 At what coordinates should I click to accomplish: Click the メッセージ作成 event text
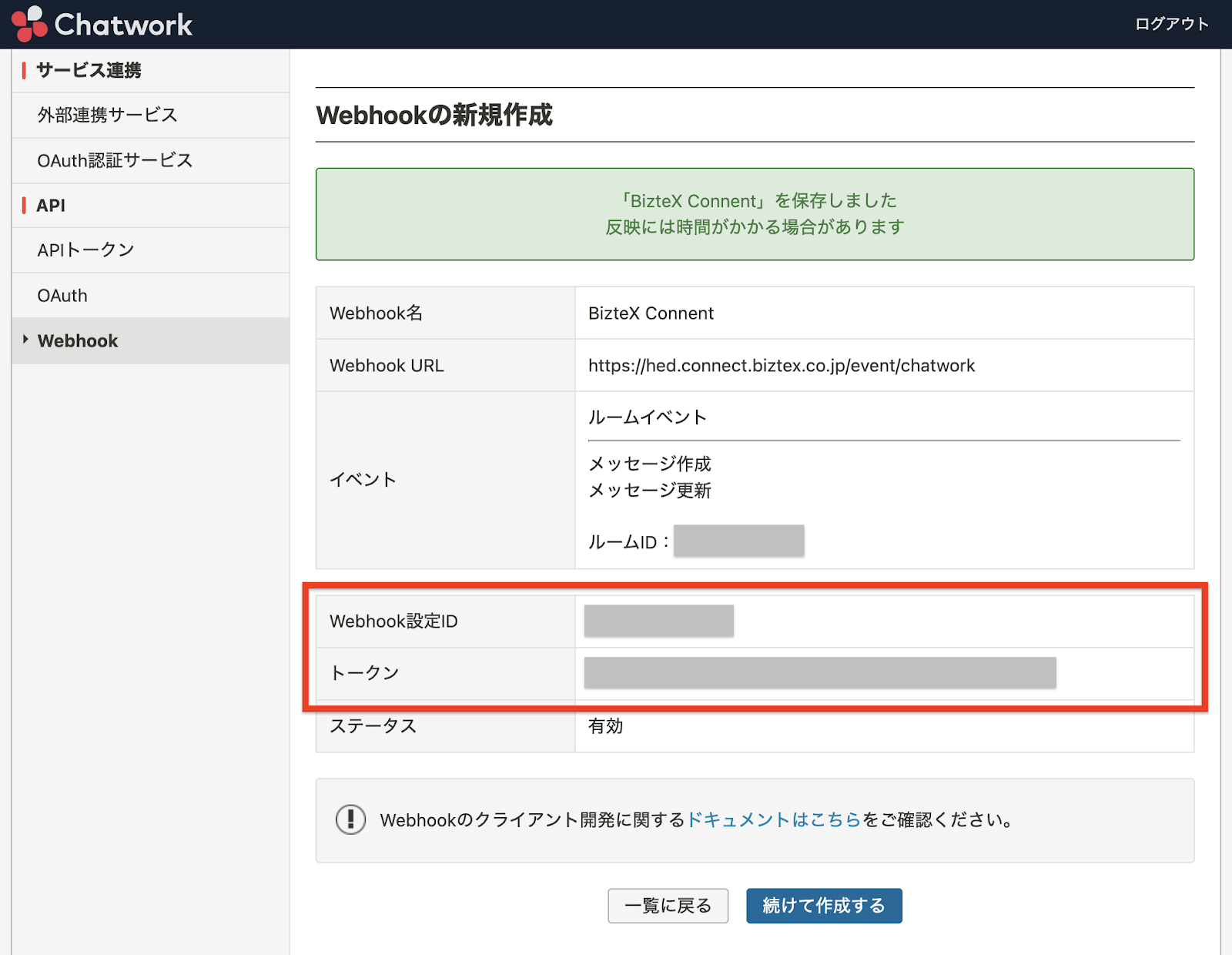click(x=650, y=464)
